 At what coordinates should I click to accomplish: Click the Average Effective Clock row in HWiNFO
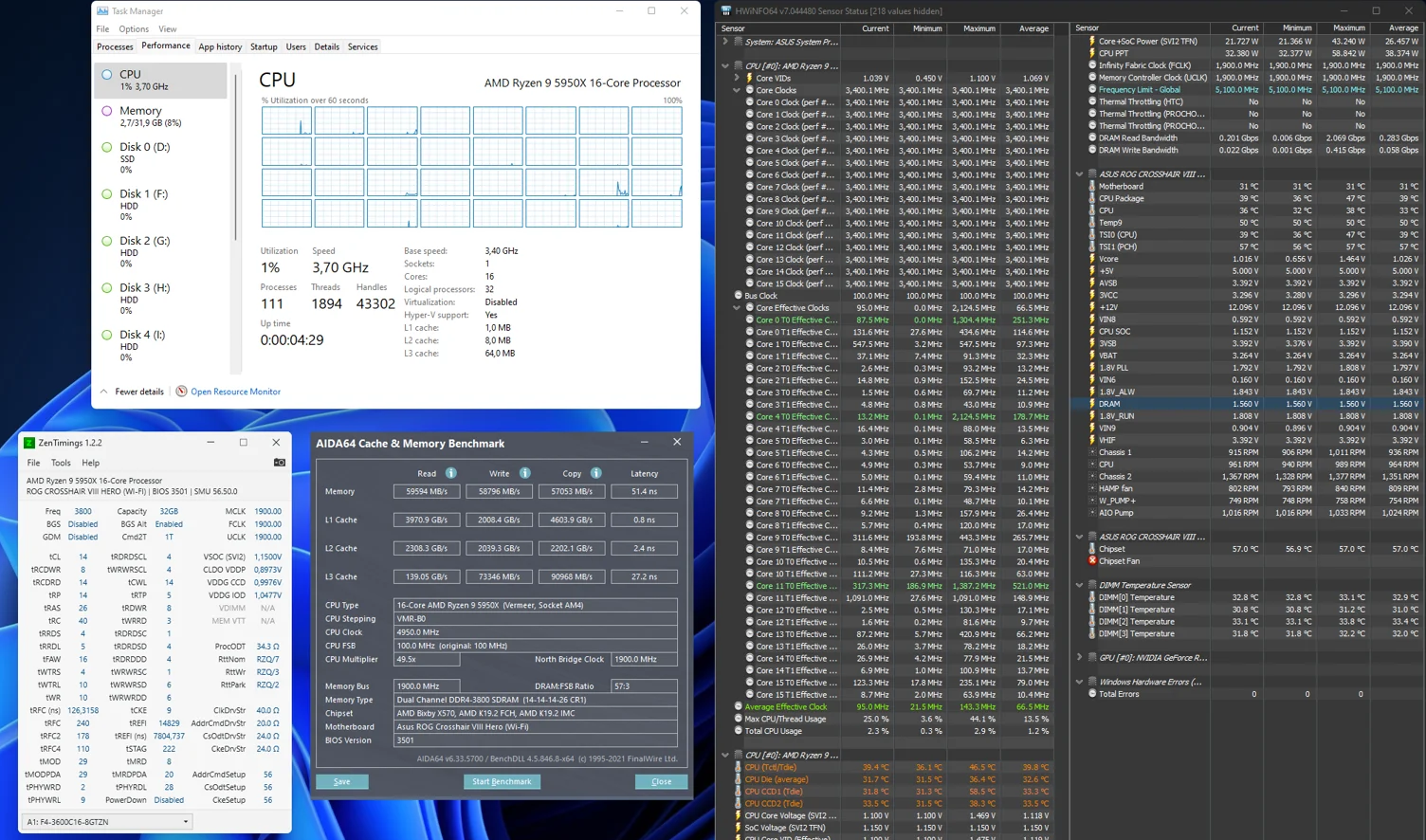891,706
